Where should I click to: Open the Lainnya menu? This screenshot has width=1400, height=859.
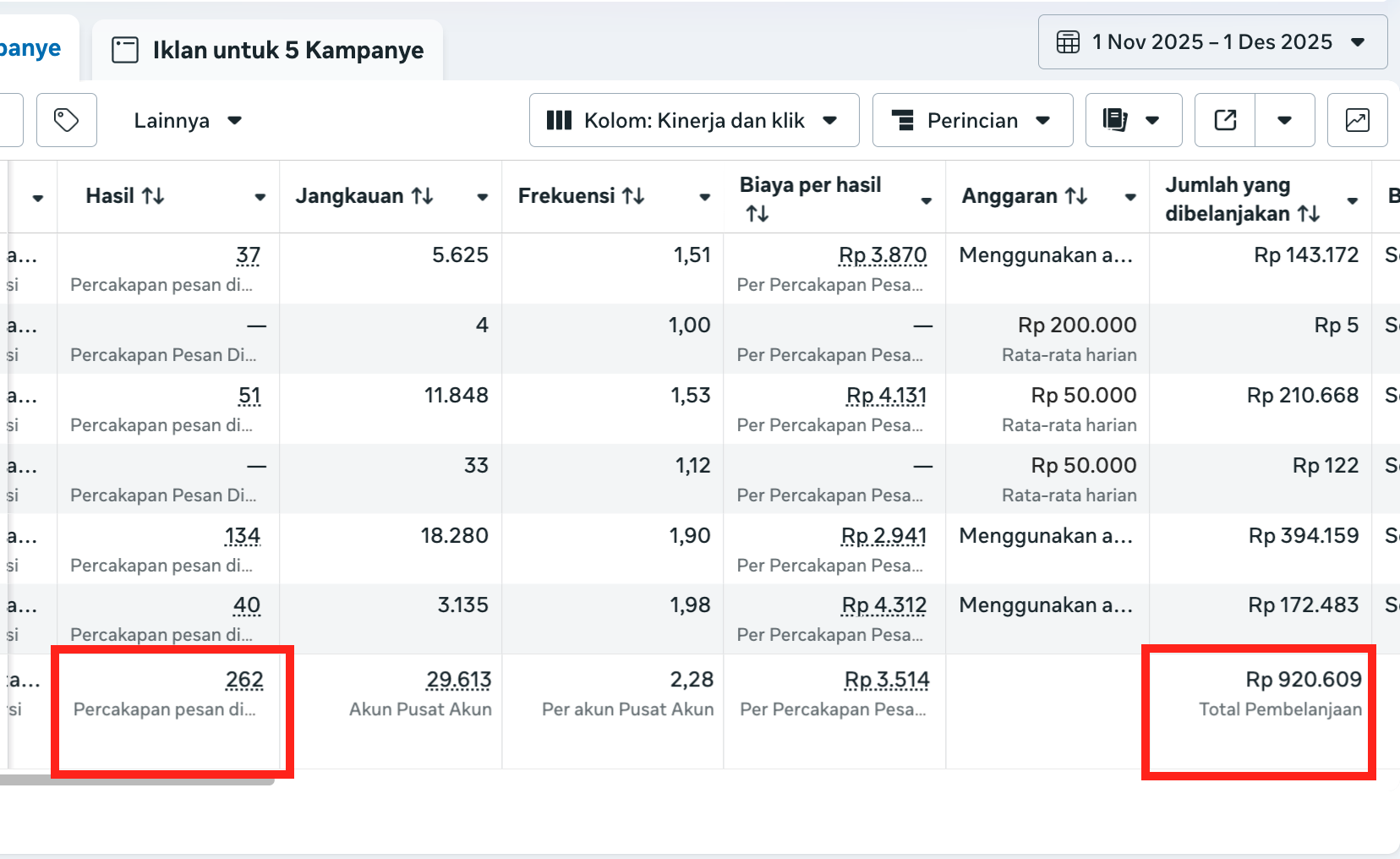188,120
